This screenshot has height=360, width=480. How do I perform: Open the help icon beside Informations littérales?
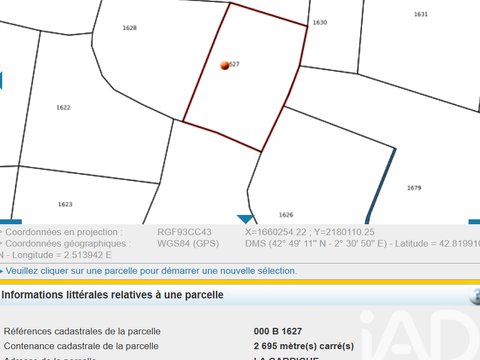475,296
